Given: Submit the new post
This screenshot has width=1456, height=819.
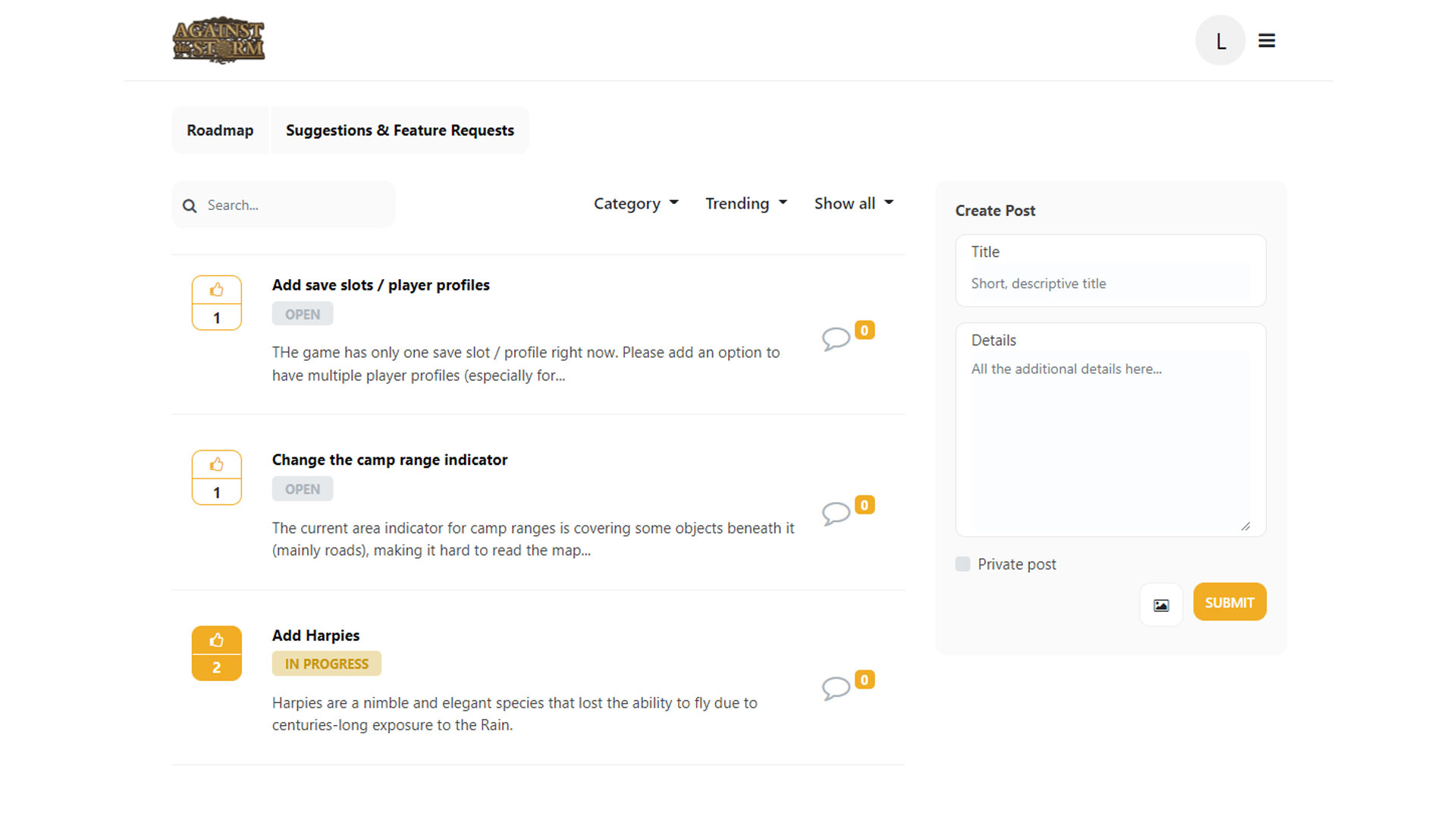Looking at the screenshot, I should (1229, 602).
